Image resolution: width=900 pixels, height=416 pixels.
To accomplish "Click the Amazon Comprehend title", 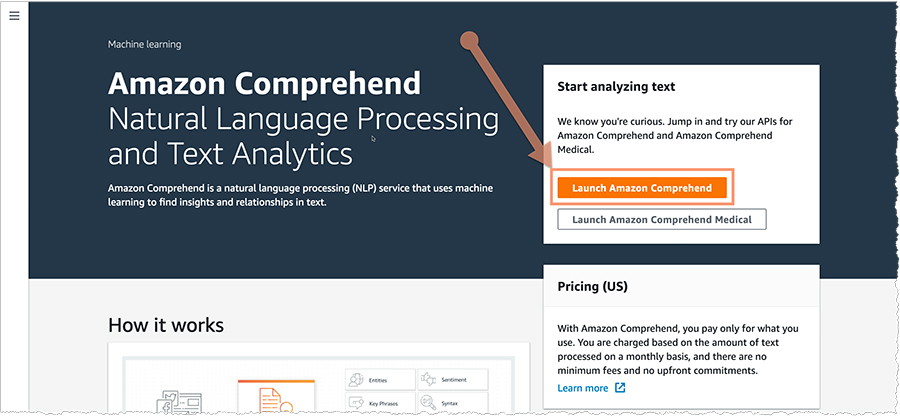I will point(265,84).
